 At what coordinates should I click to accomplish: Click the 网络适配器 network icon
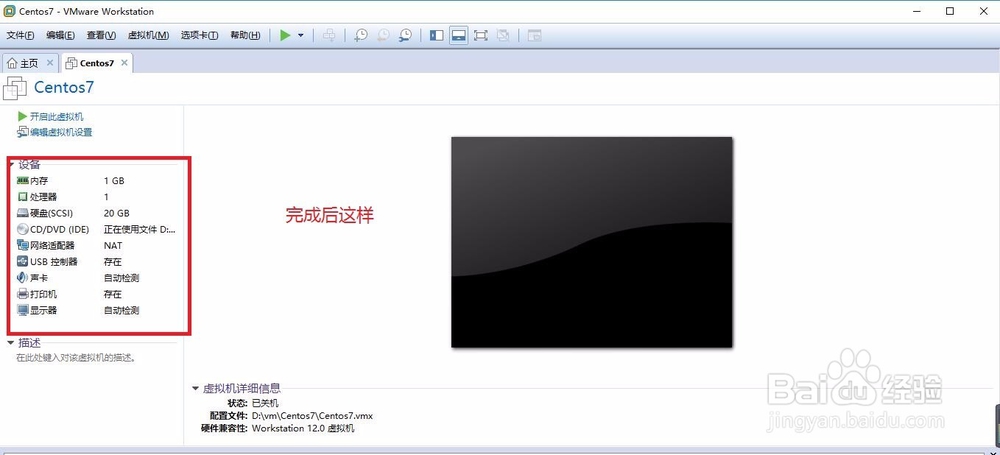click(x=23, y=246)
